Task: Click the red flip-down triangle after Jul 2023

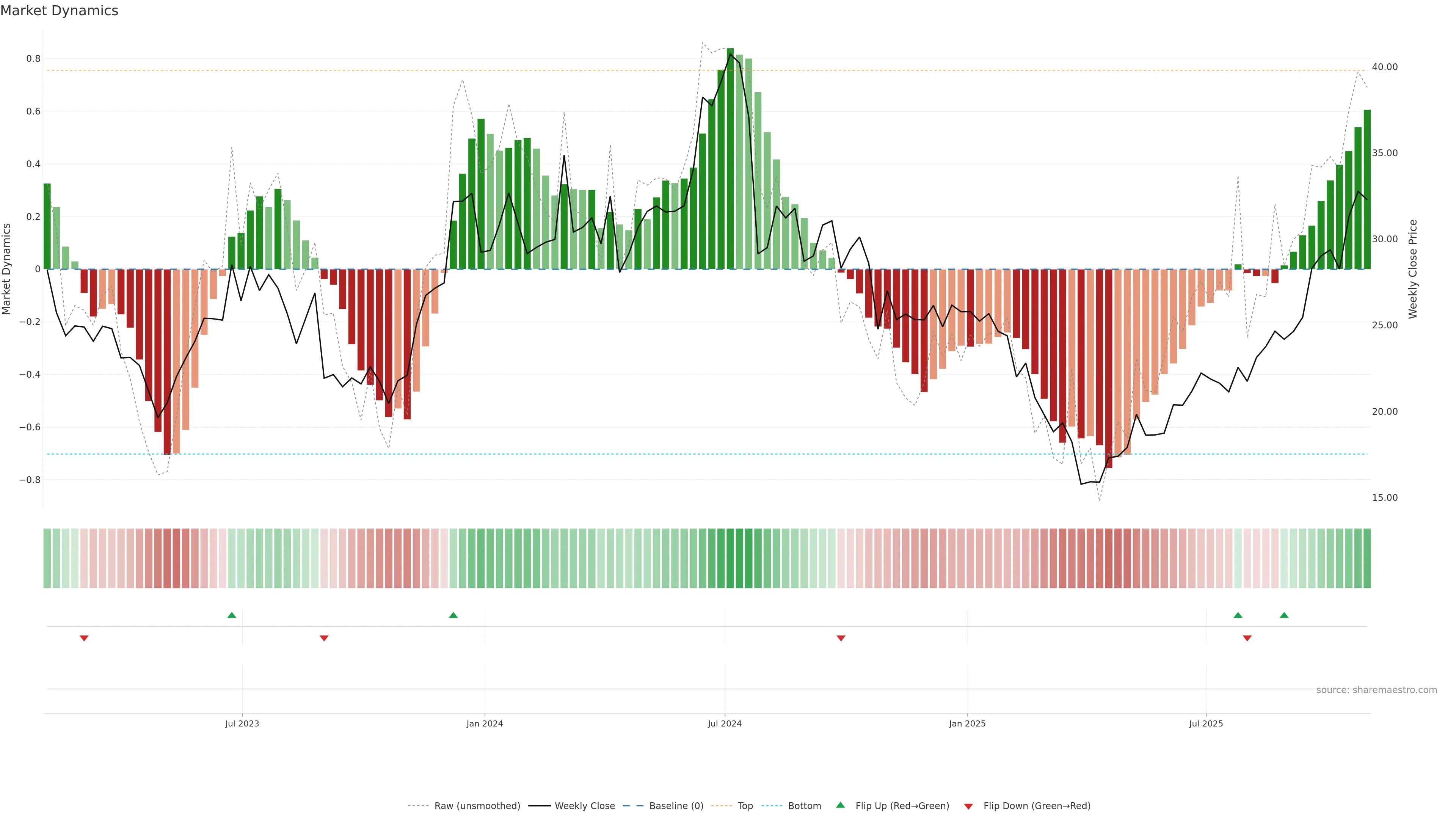Action: (x=324, y=638)
